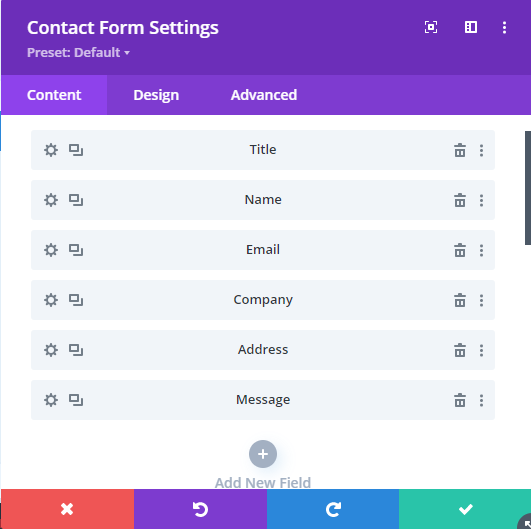The width and height of the screenshot is (531, 529).
Task: Switch to the Advanced tab
Action: (x=264, y=95)
